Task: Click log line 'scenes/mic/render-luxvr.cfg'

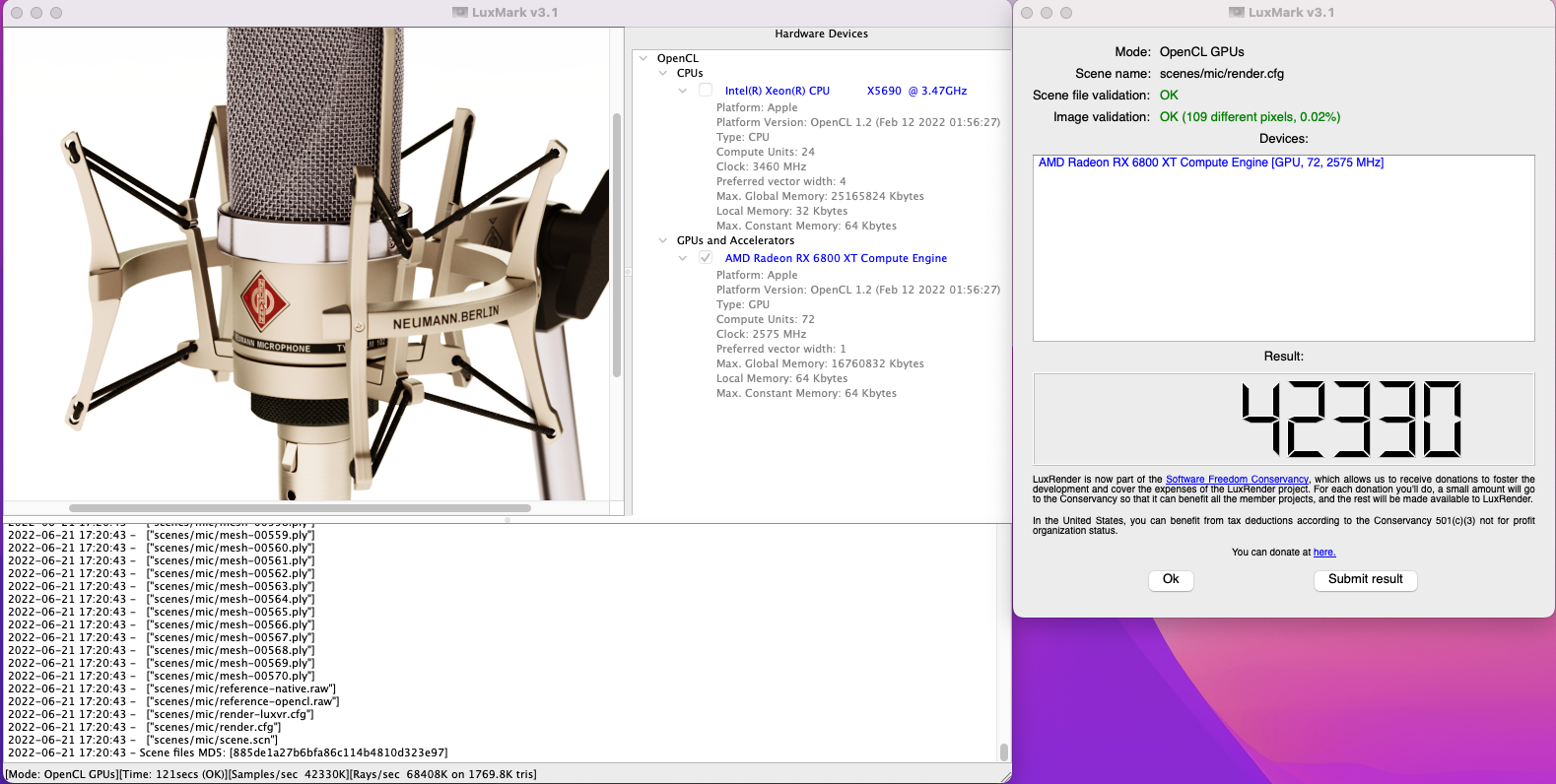Action: (x=160, y=714)
